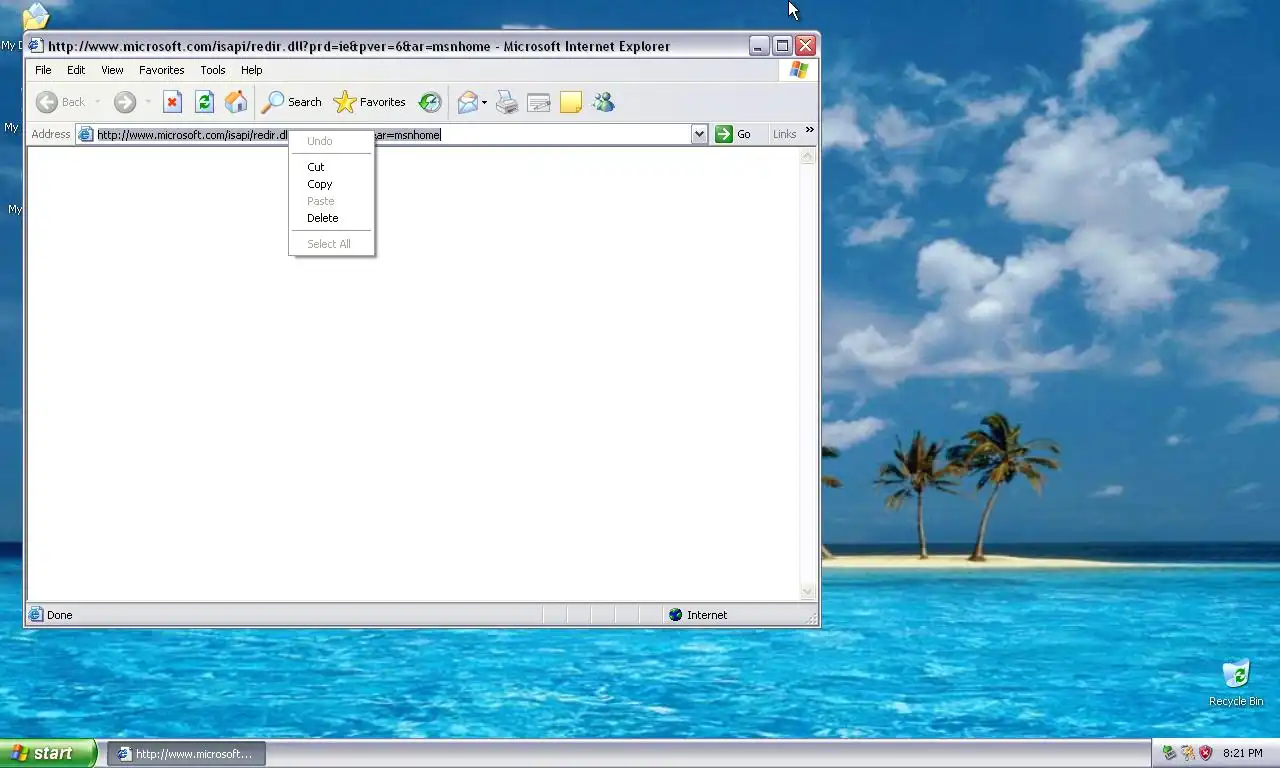Click the Internet zone globe icon
The height and width of the screenshot is (768, 1280).
tap(676, 615)
